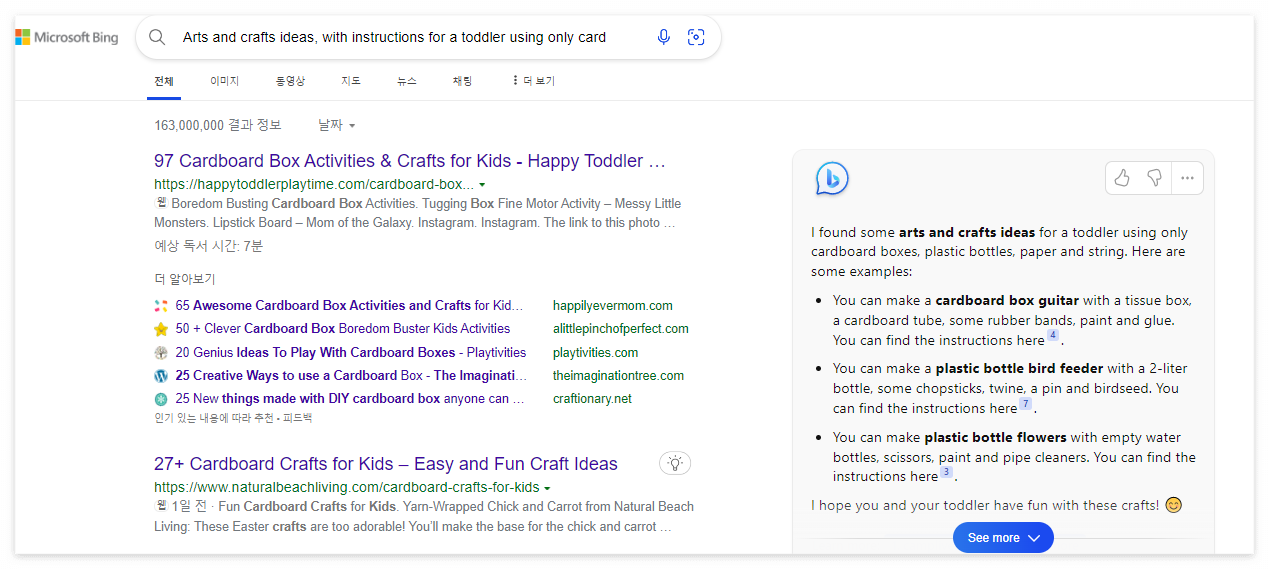Open 25 Creative Ways to use Cardboard link

(x=351, y=376)
